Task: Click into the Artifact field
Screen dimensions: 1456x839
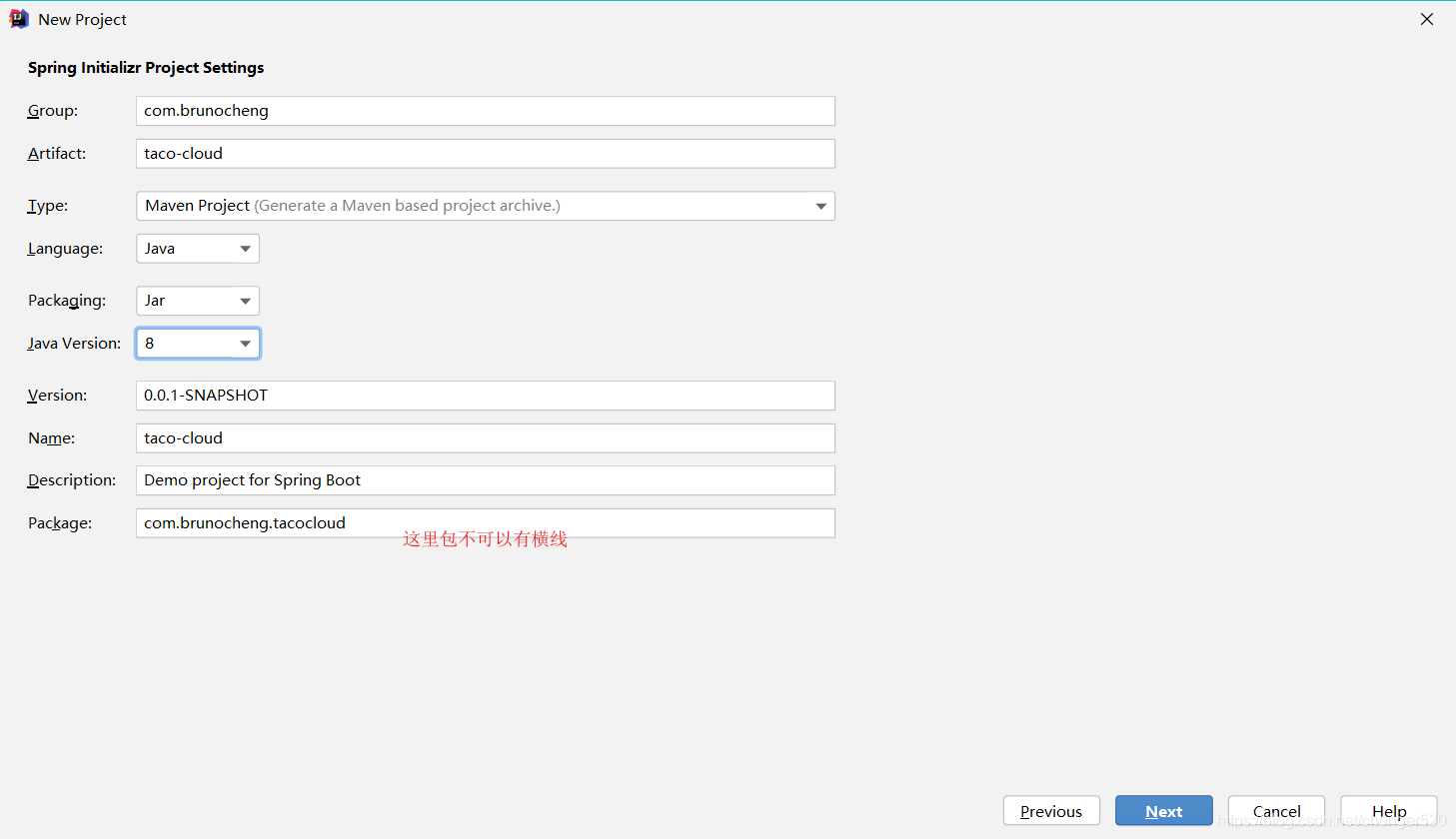Action: [x=486, y=154]
